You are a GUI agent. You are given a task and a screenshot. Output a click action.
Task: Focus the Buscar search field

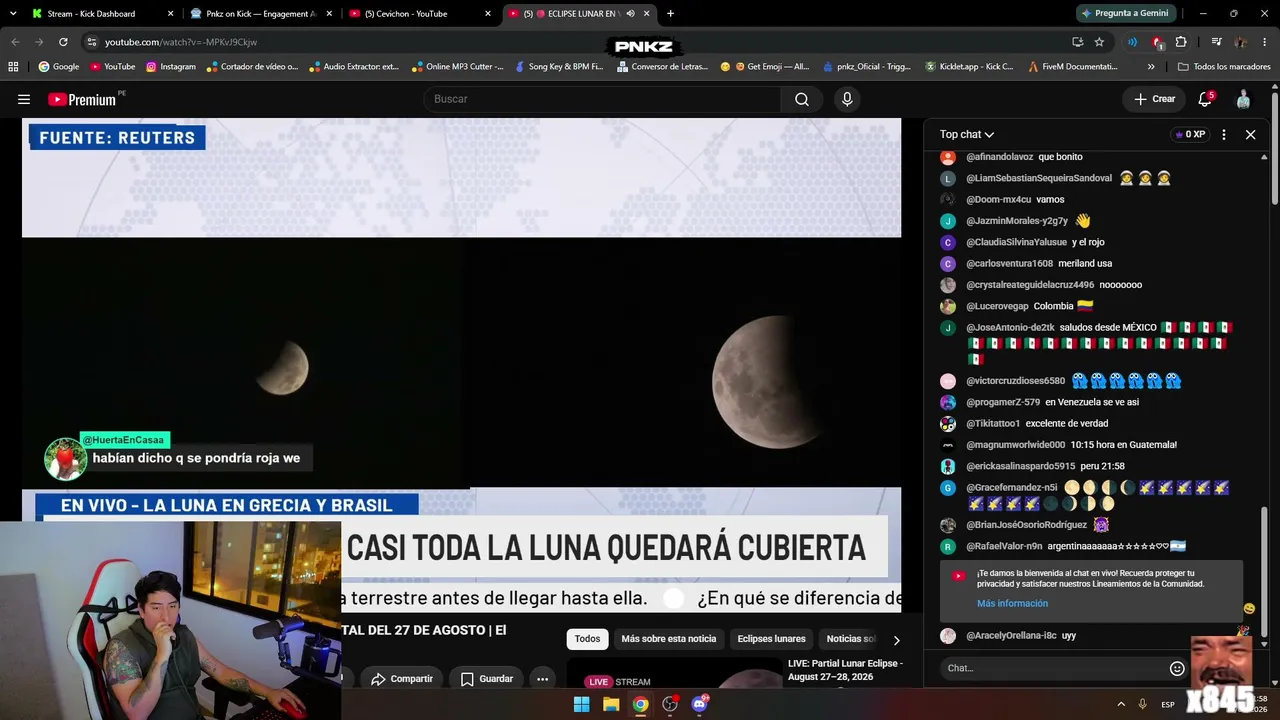point(602,99)
